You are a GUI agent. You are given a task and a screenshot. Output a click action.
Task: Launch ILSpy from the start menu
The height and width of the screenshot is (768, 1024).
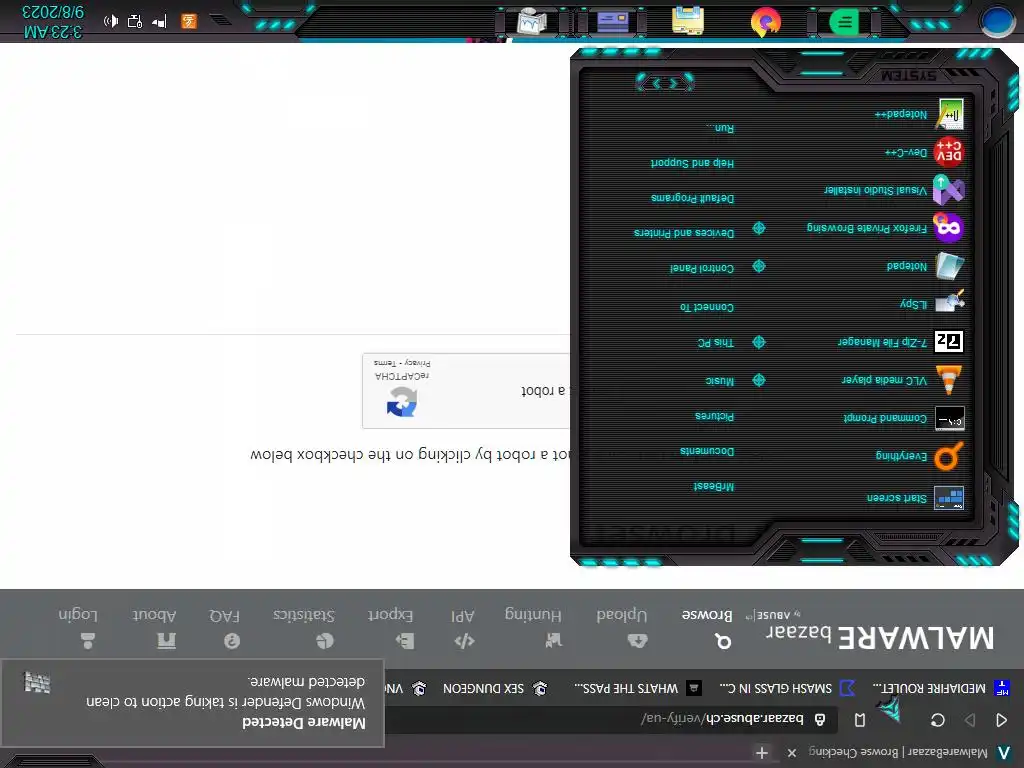click(931, 303)
